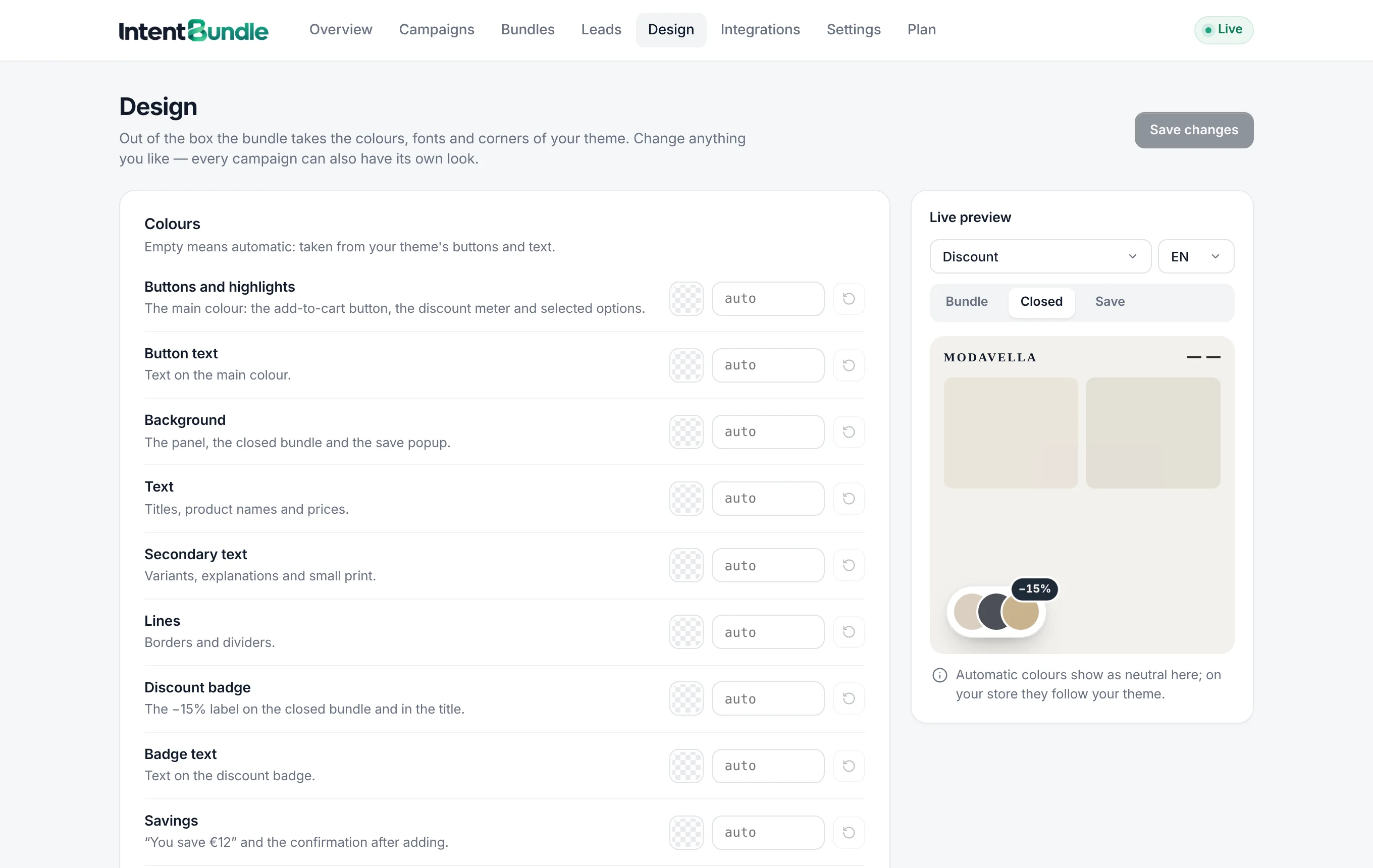Viewport: 1373px width, 868px height.
Task: Open the EN language dropdown
Action: coord(1196,256)
